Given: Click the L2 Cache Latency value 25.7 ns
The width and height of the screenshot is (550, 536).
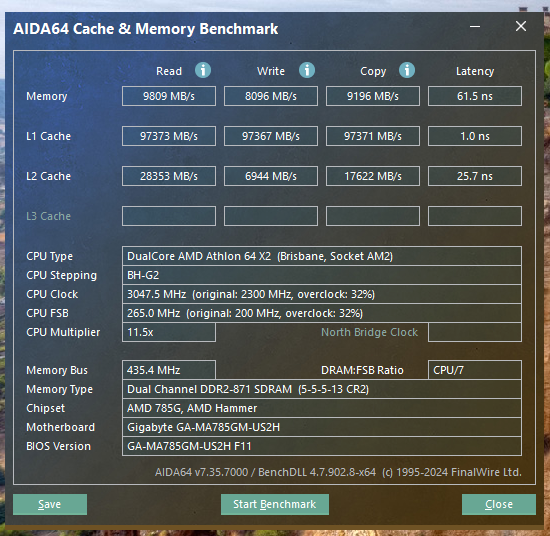Looking at the screenshot, I should [475, 176].
